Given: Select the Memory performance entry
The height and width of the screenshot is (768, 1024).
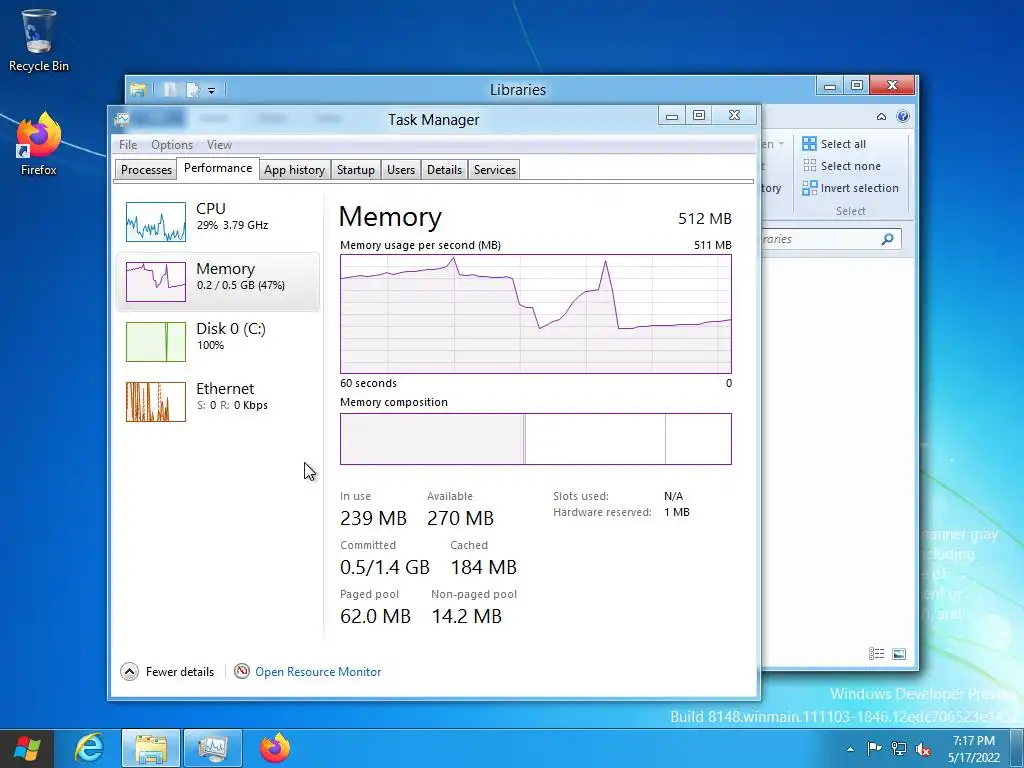Looking at the screenshot, I should pyautogui.click(x=217, y=281).
